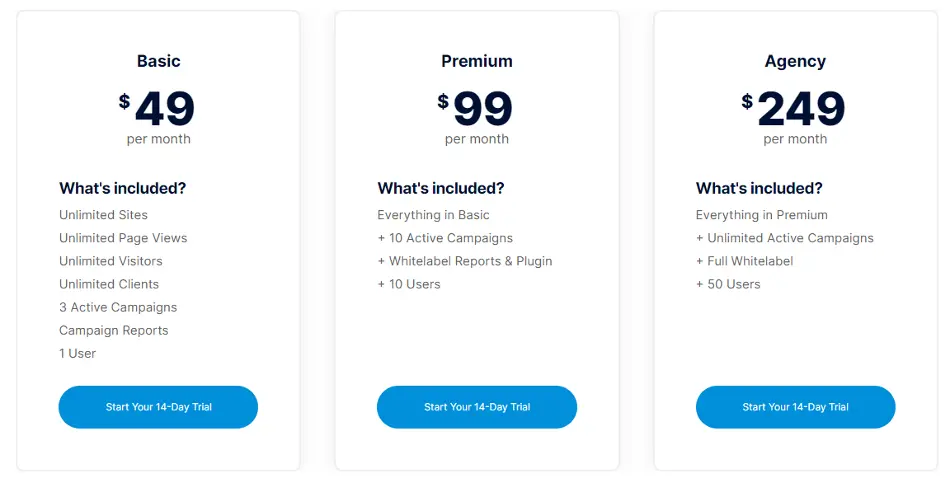Click 'Unlimited Page Views' feature line
The height and width of the screenshot is (478, 950).
pyautogui.click(x=123, y=238)
